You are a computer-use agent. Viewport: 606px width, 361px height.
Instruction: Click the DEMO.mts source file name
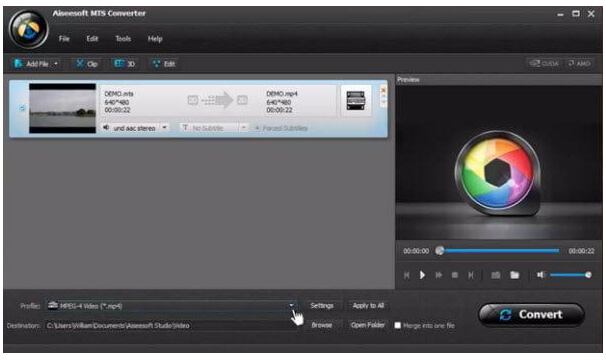tap(119, 94)
